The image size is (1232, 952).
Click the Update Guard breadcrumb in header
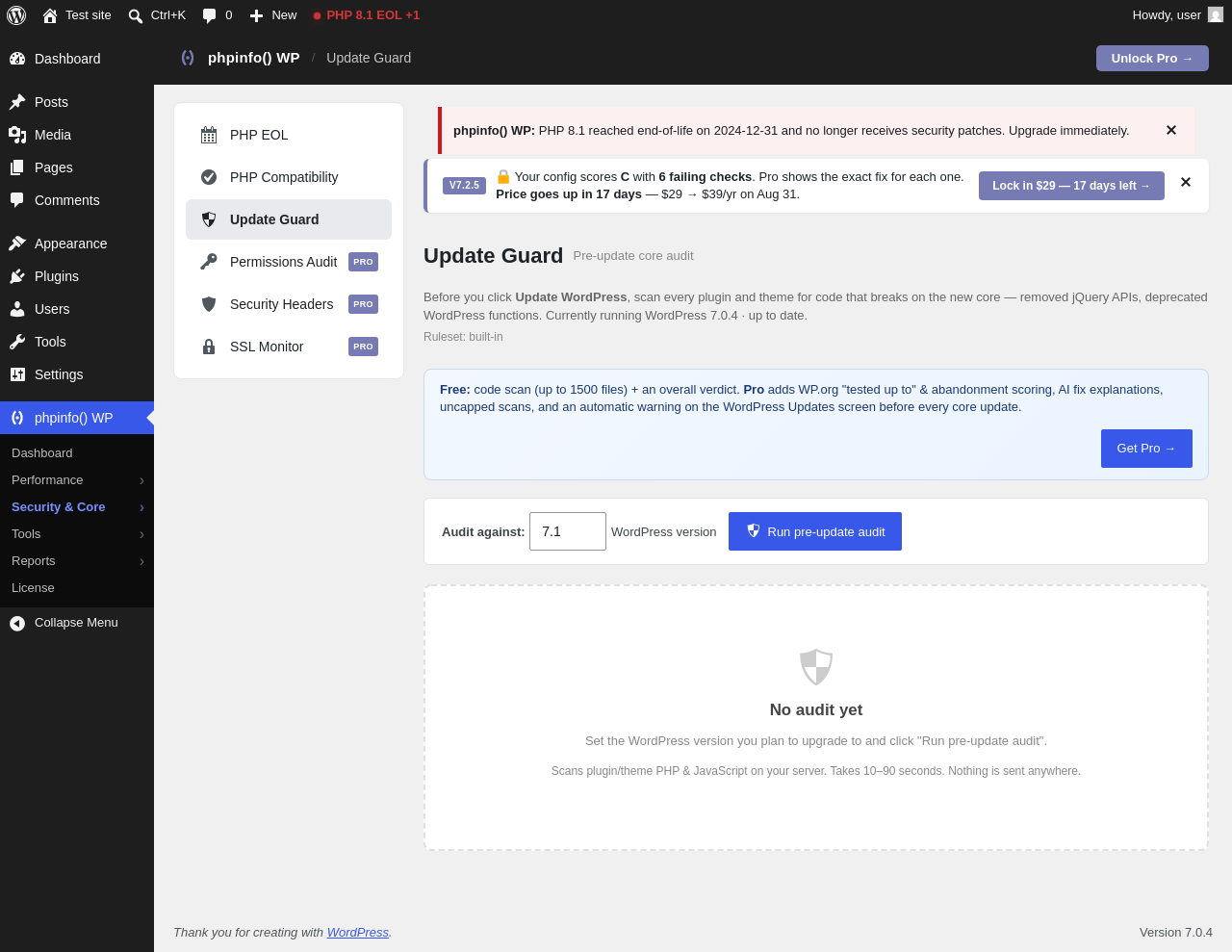tap(369, 58)
